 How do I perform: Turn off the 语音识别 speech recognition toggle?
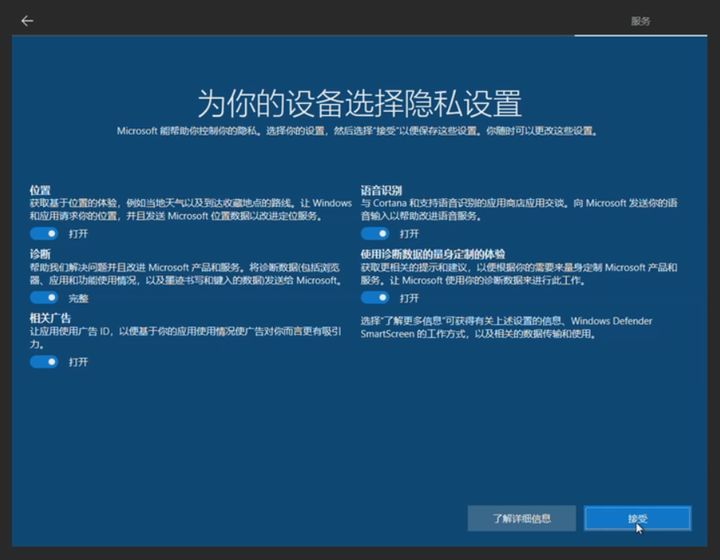pos(375,233)
